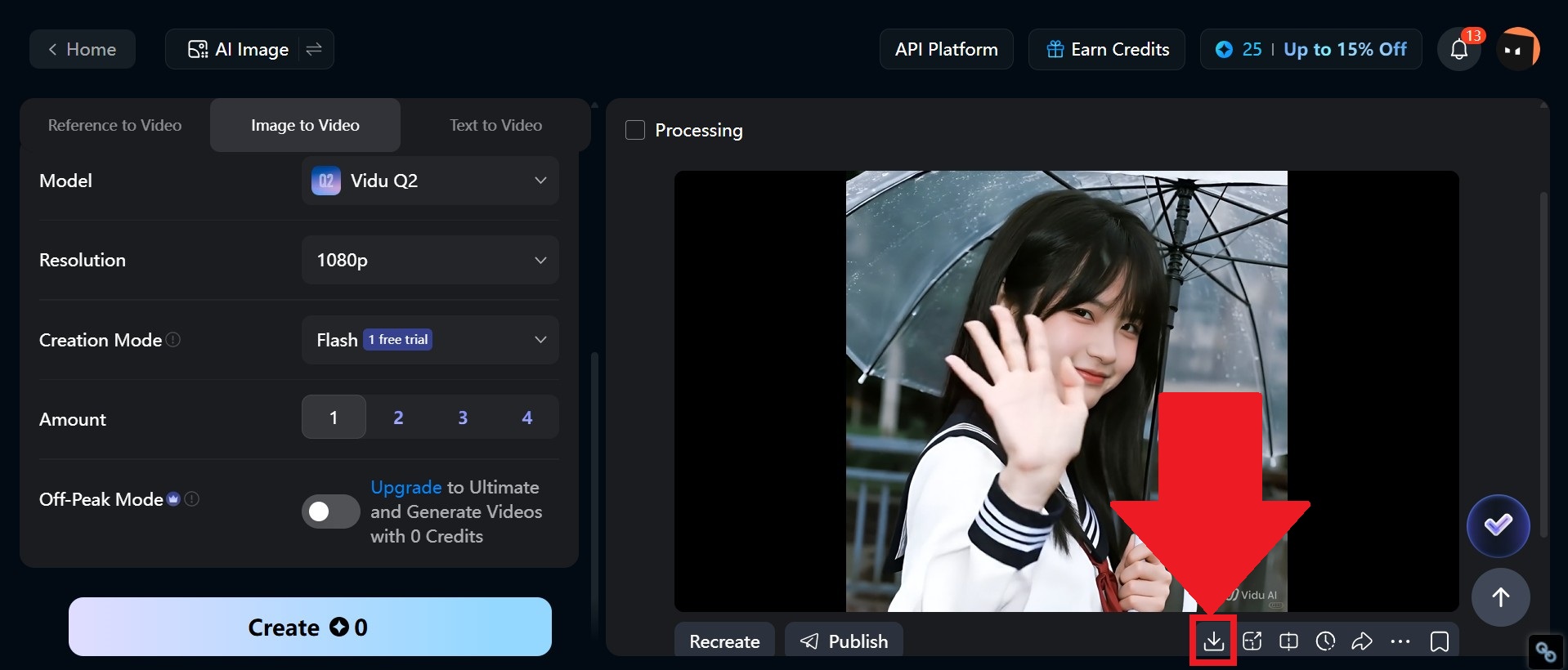Switch to Text to Video tab
This screenshot has width=1568, height=670.
(x=495, y=125)
